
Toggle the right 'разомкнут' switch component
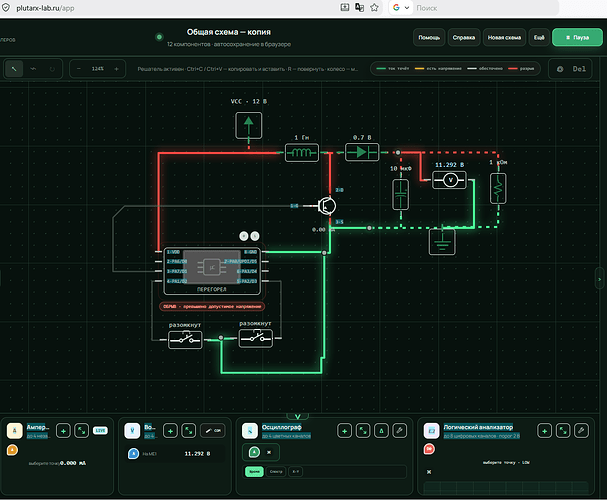click(x=255, y=338)
